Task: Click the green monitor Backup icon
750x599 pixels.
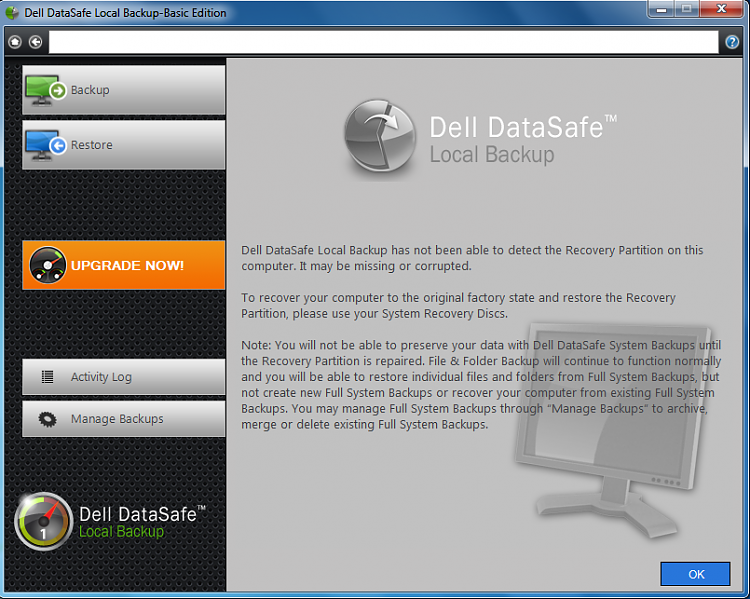Action: coord(45,90)
